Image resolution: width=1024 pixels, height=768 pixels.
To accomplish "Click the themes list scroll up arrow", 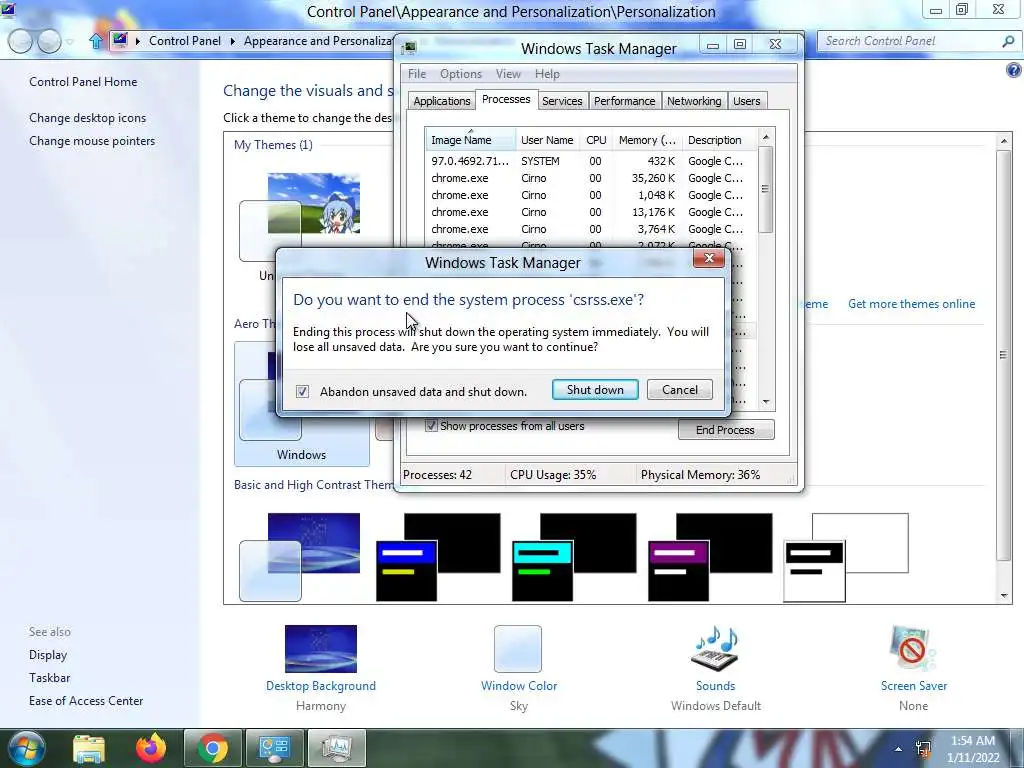I will tap(1004, 141).
